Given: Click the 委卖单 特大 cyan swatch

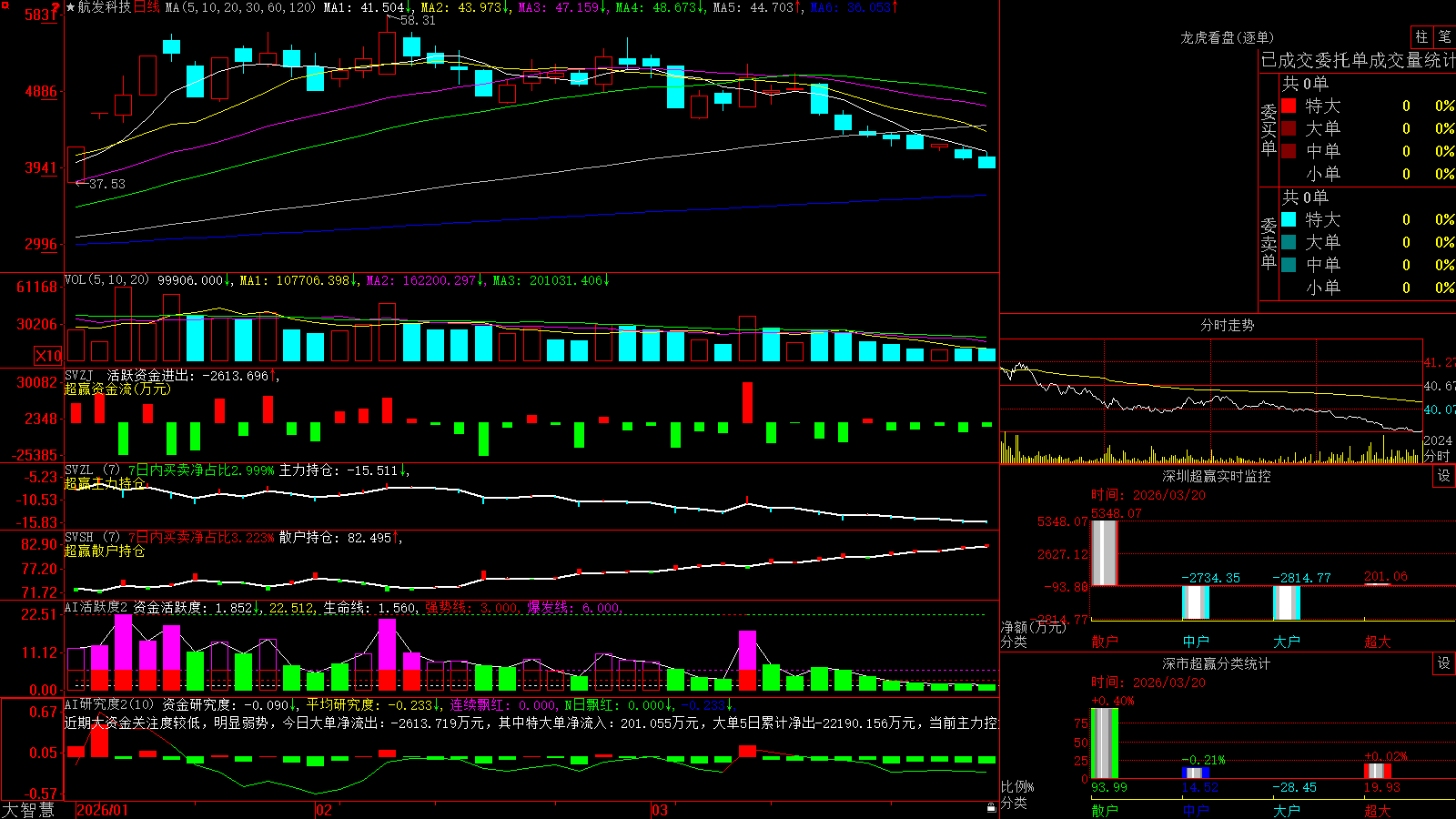Looking at the screenshot, I should [1289, 219].
